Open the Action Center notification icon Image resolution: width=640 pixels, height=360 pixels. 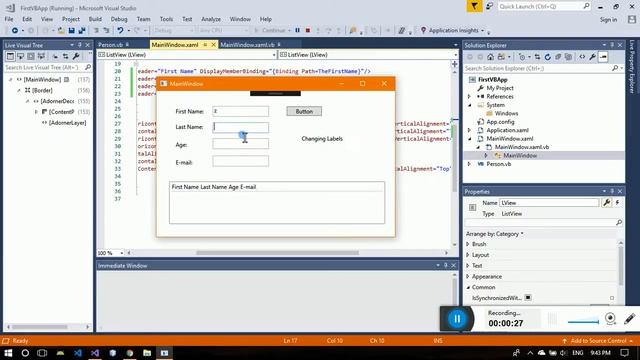point(624,353)
